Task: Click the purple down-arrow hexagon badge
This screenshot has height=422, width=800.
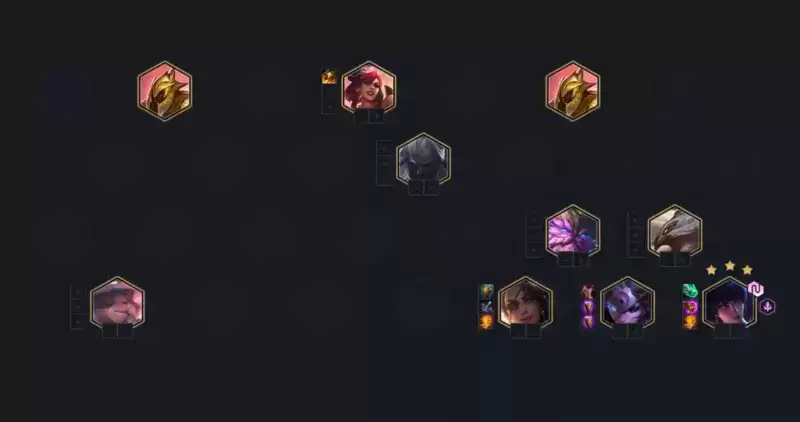Action: tap(767, 307)
